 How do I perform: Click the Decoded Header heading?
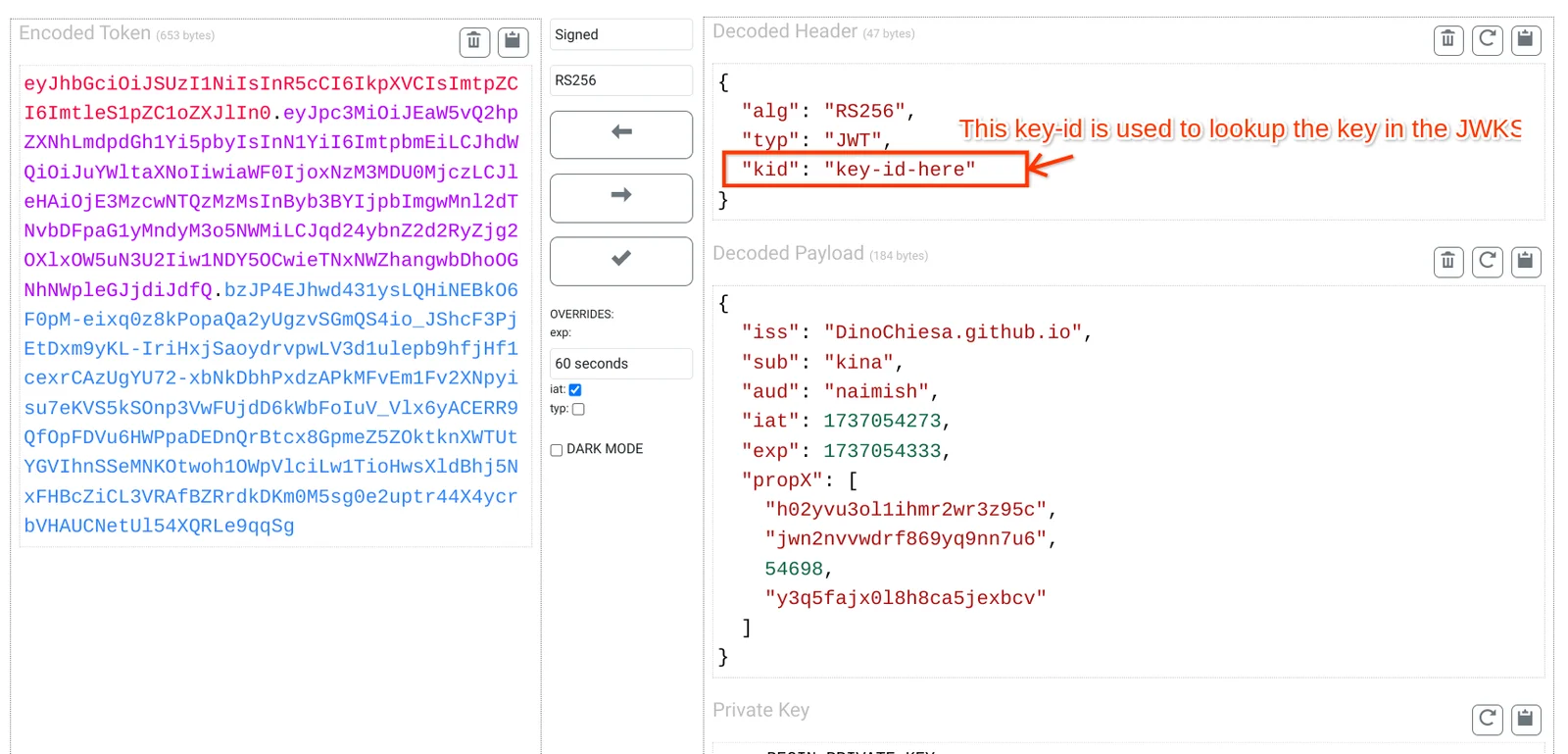(785, 31)
